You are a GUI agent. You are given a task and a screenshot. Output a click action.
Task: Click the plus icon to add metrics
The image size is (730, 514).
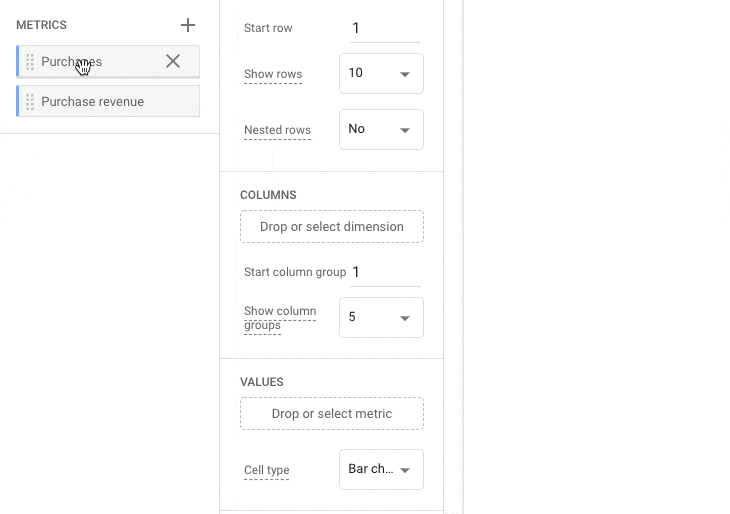tap(187, 25)
